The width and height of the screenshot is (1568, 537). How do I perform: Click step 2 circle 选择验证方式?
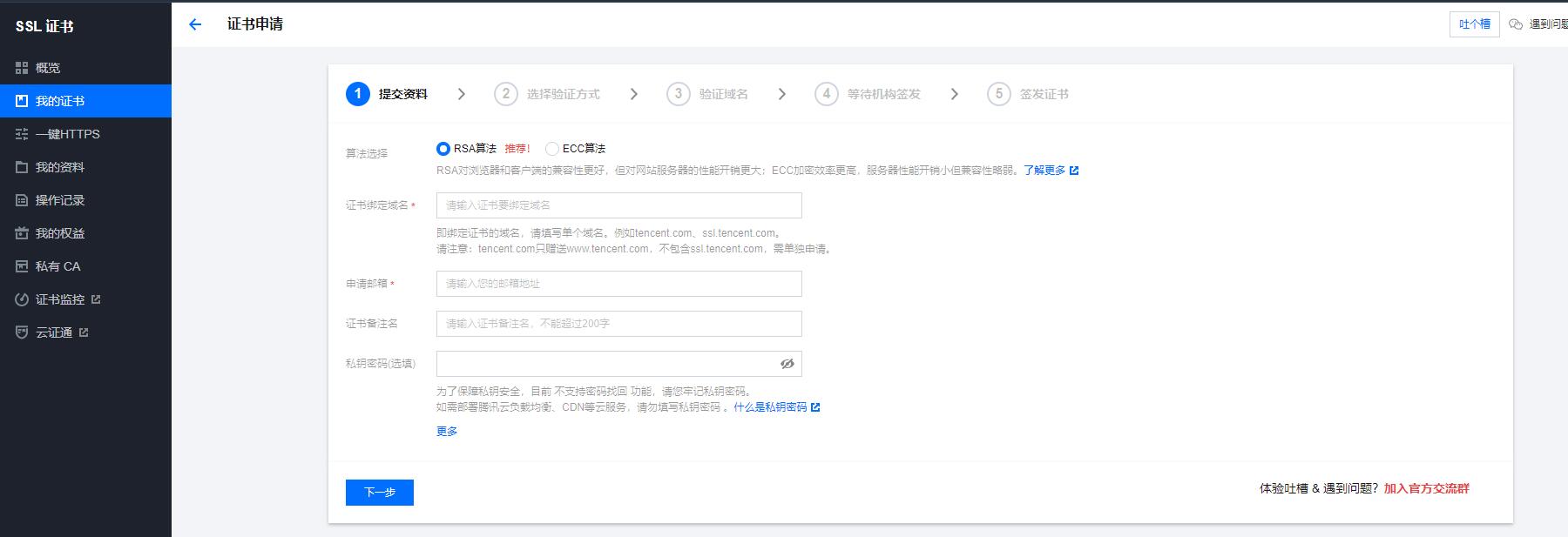(506, 94)
